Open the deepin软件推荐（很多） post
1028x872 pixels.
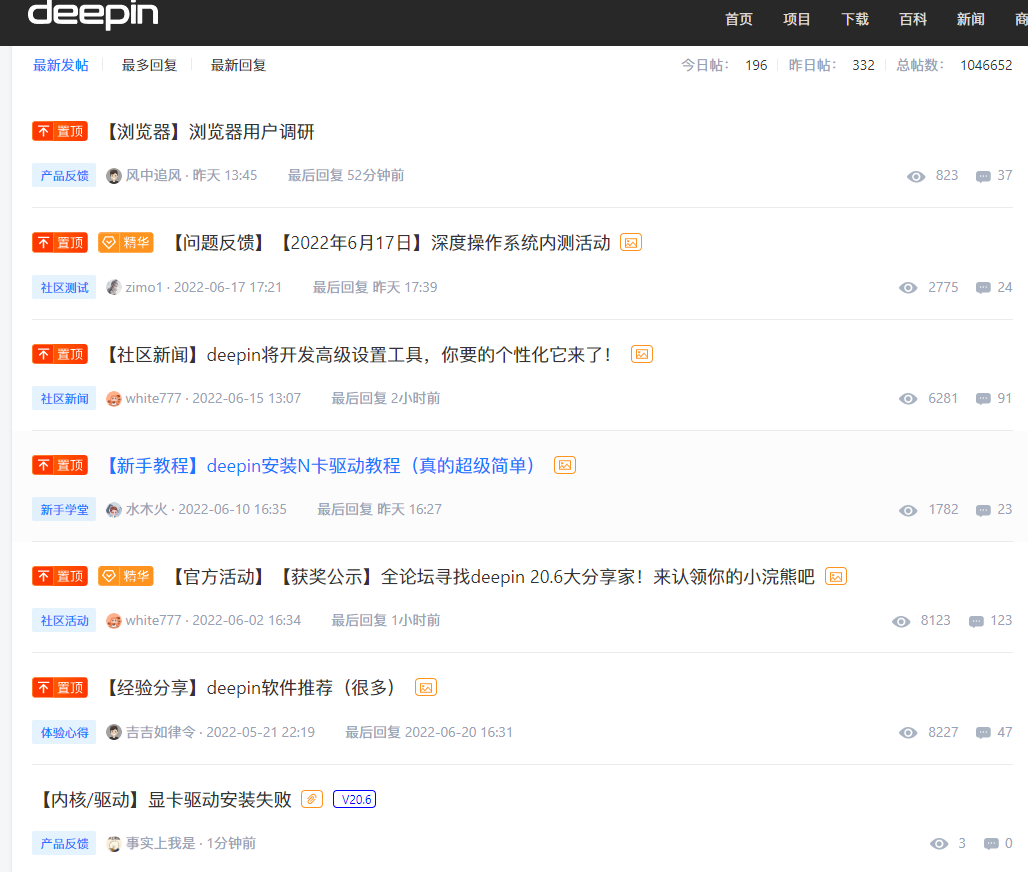(252, 688)
